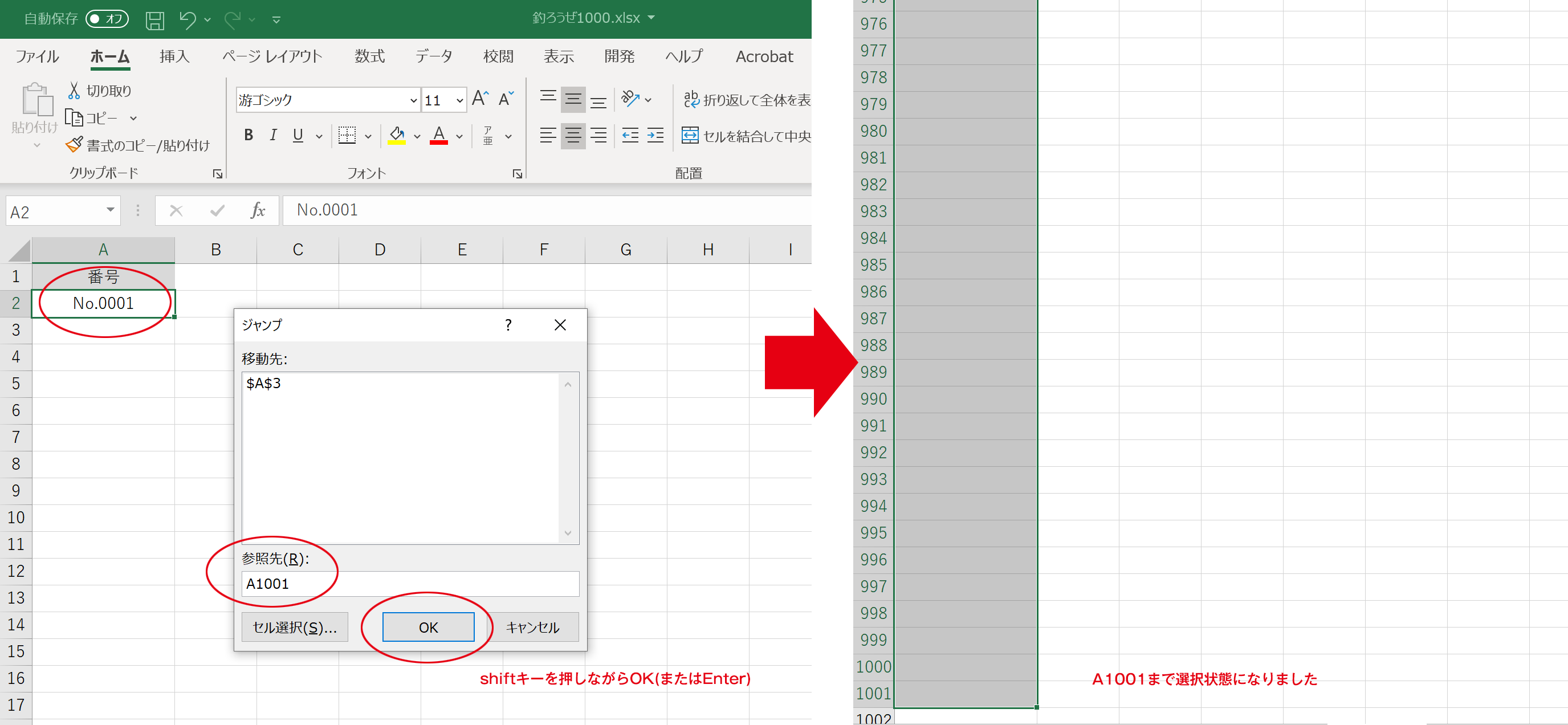Click the formula bar containing No.0001

(x=547, y=211)
